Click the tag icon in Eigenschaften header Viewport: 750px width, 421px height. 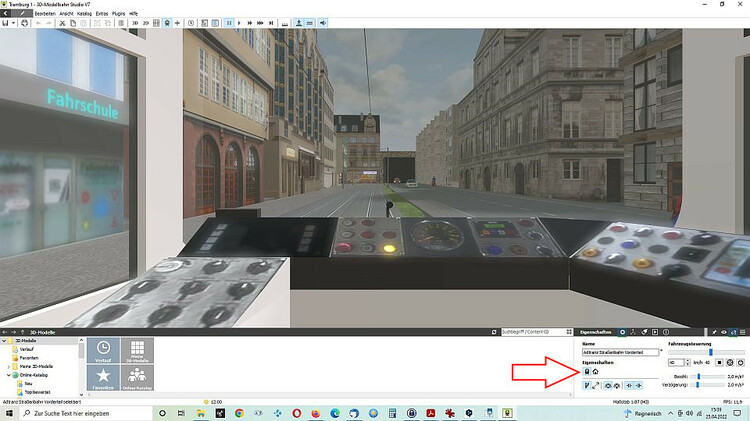coord(644,332)
